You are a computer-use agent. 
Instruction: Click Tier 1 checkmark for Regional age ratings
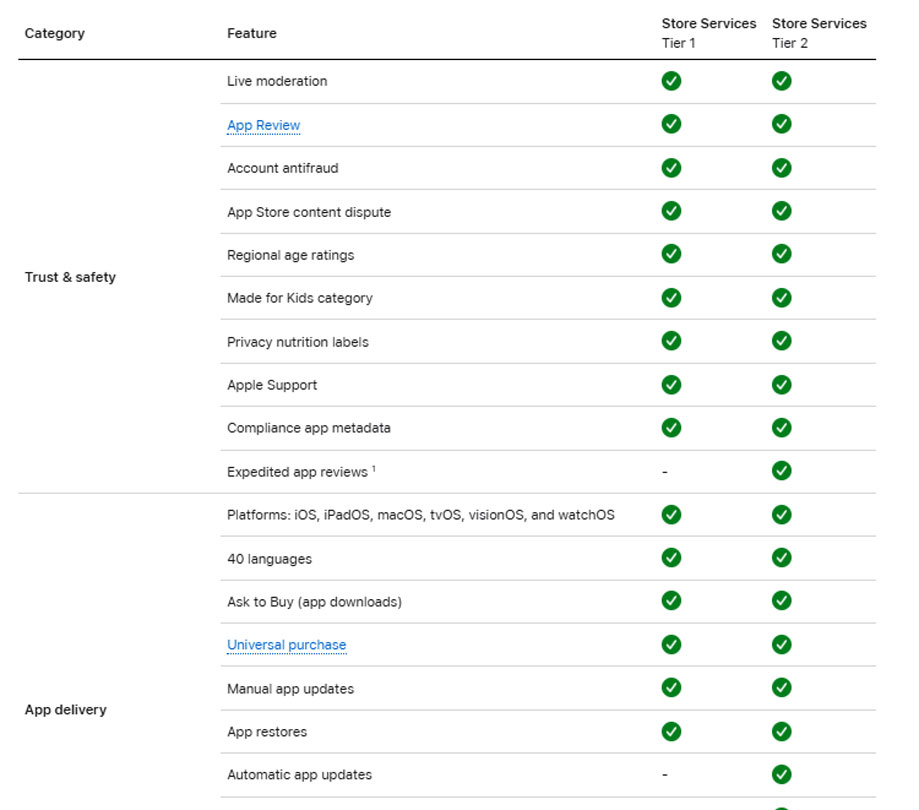pos(671,254)
